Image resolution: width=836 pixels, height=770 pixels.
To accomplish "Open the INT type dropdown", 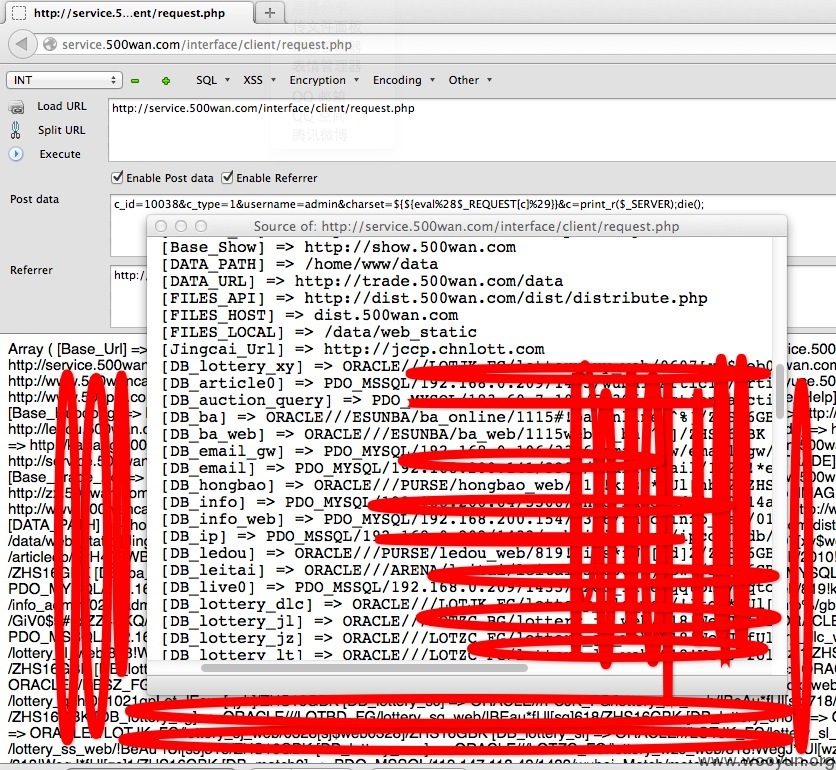I will tap(65, 80).
